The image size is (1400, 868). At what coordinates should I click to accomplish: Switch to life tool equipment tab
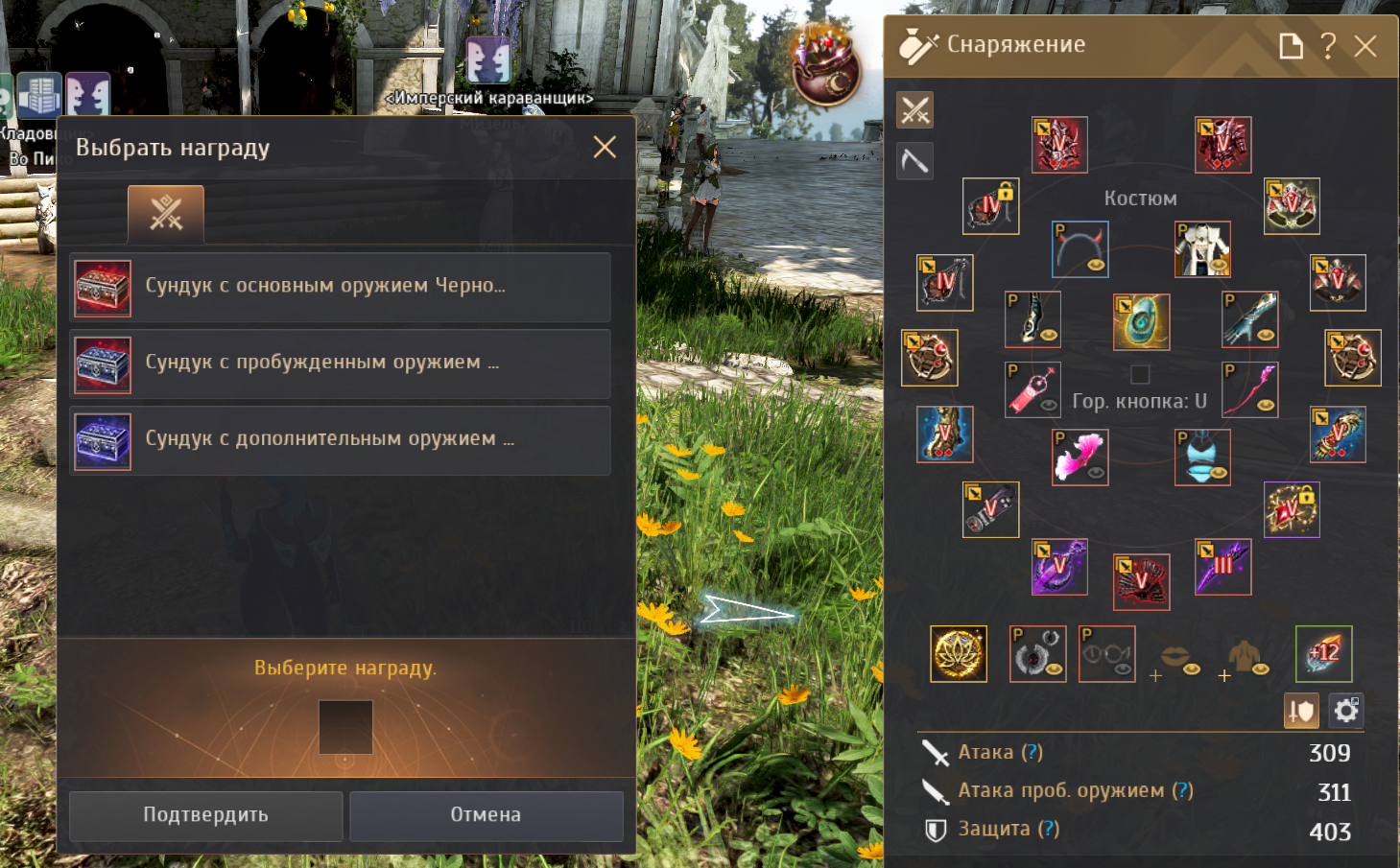tap(914, 161)
